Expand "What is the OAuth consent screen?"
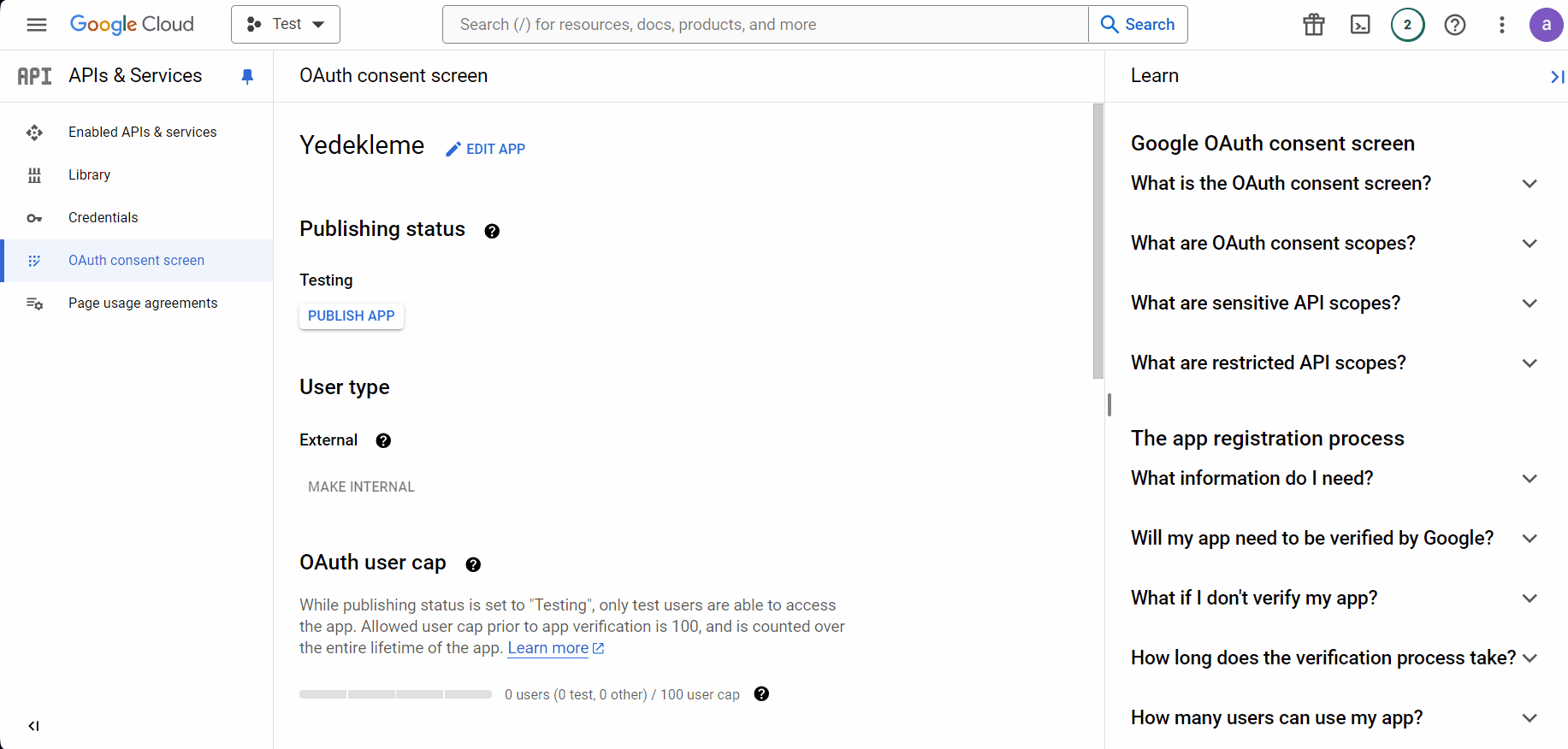 (x=1334, y=184)
